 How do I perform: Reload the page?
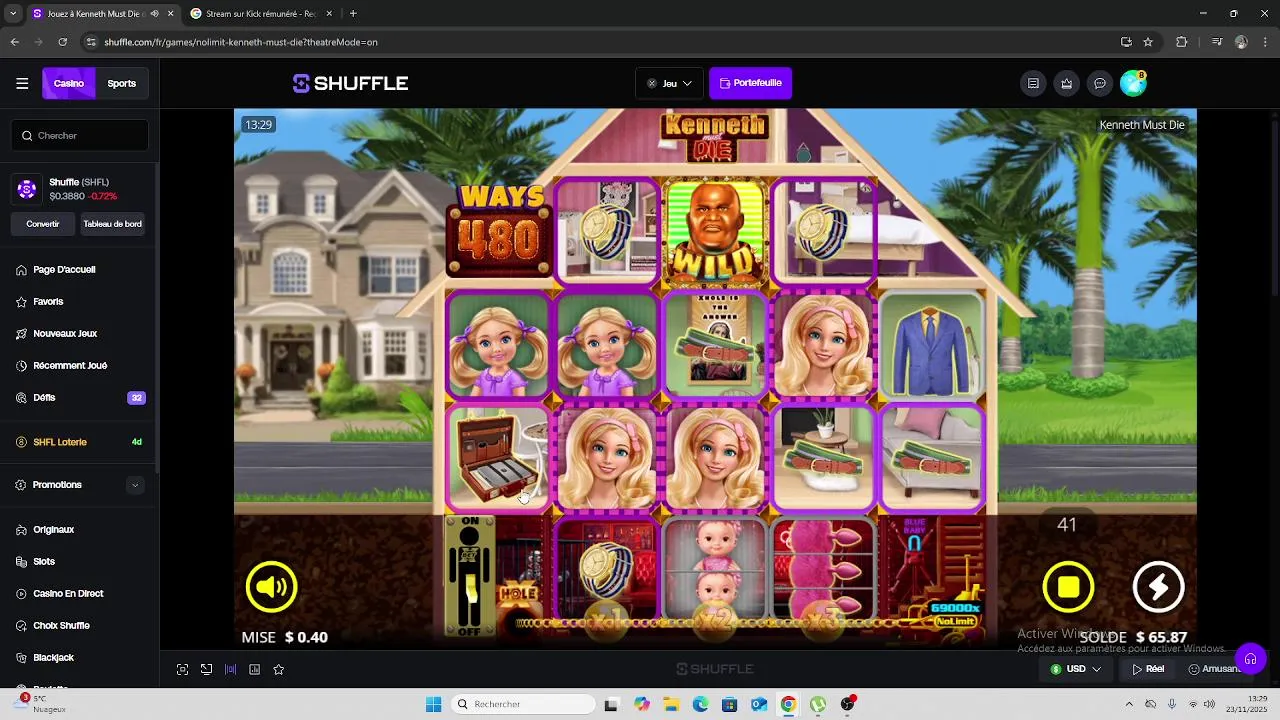pos(62,42)
